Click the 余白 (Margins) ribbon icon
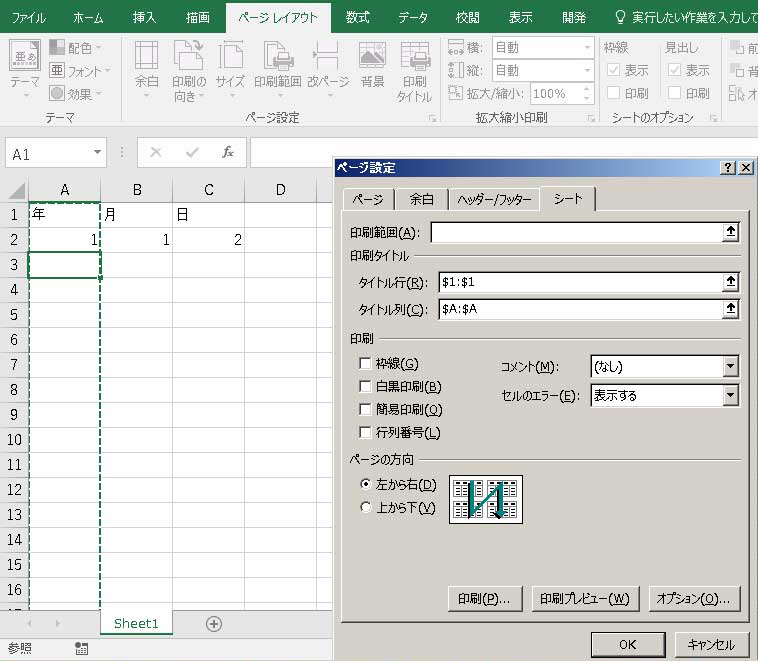 click(146, 68)
